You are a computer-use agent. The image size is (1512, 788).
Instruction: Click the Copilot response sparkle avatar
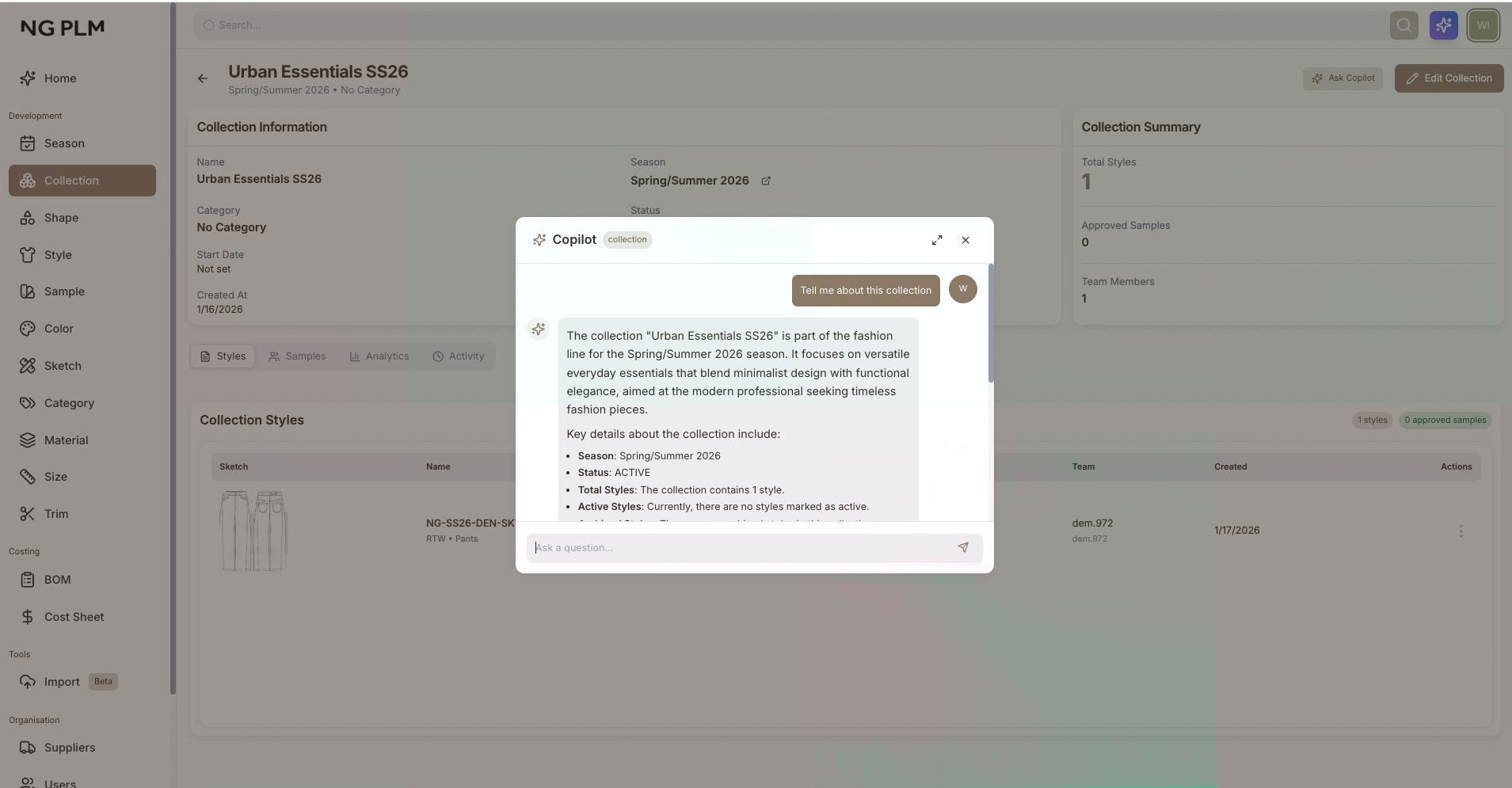coord(539,329)
